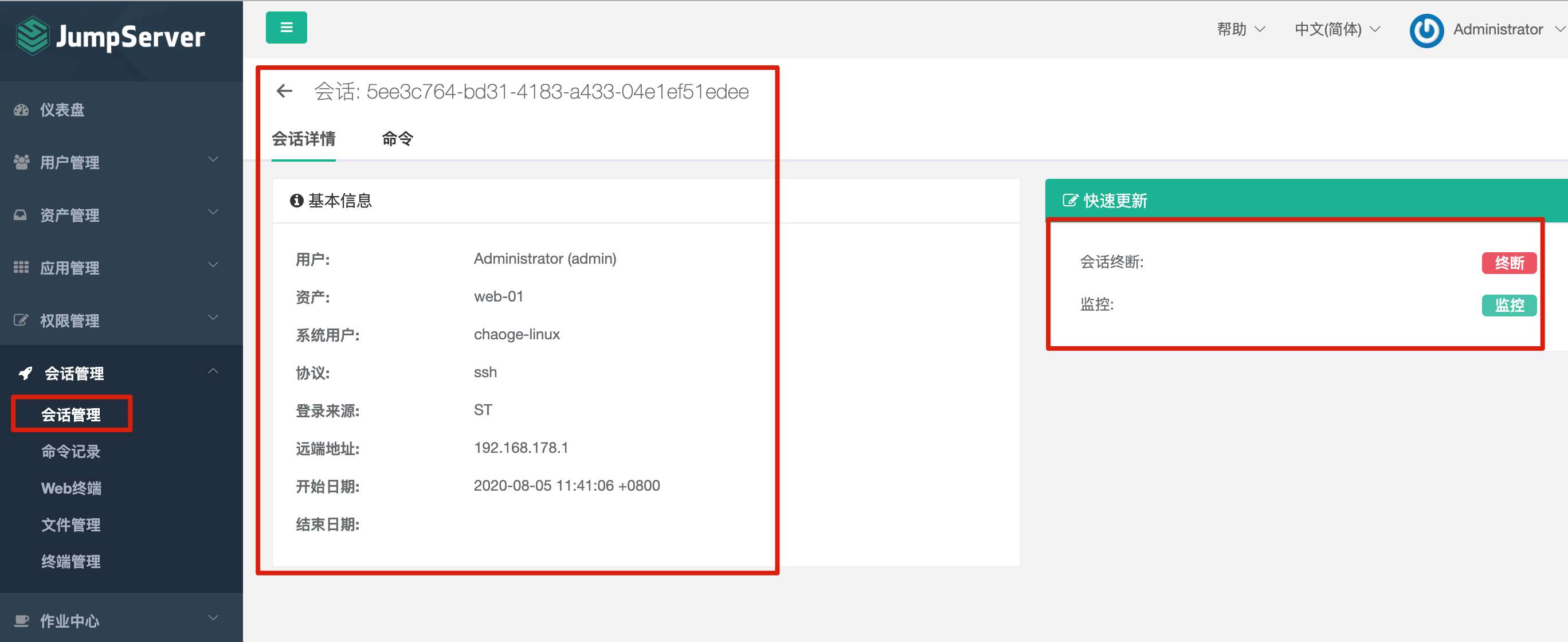Click the edit icon beside 快速更新
1568x642 pixels.
point(1069,201)
